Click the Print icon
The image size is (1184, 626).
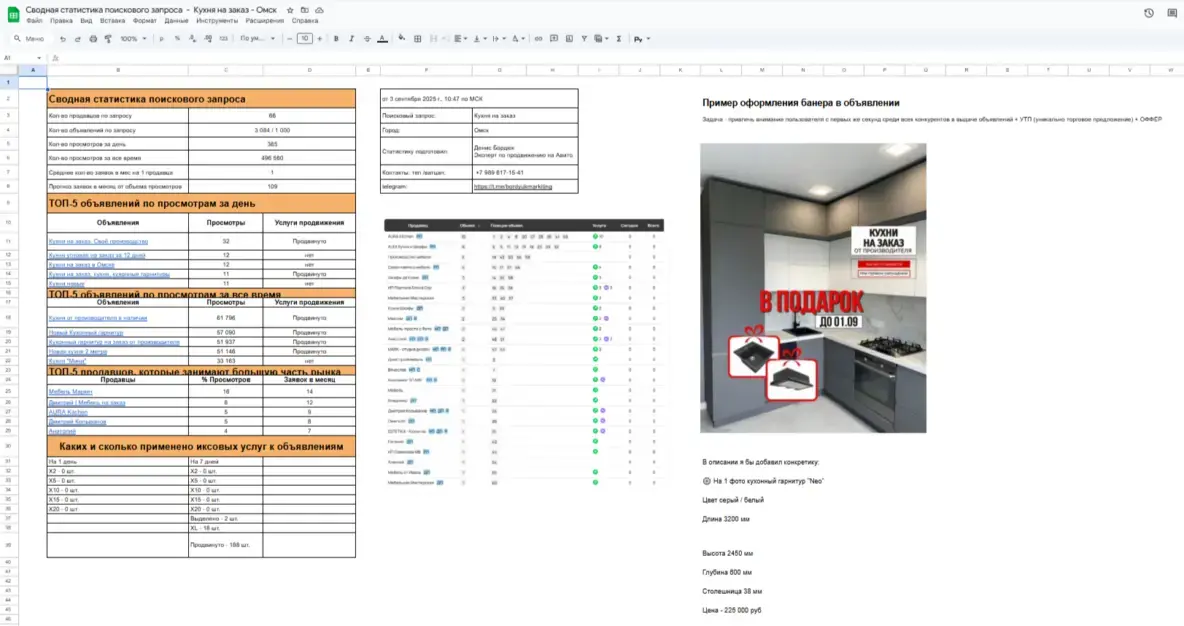[93, 39]
